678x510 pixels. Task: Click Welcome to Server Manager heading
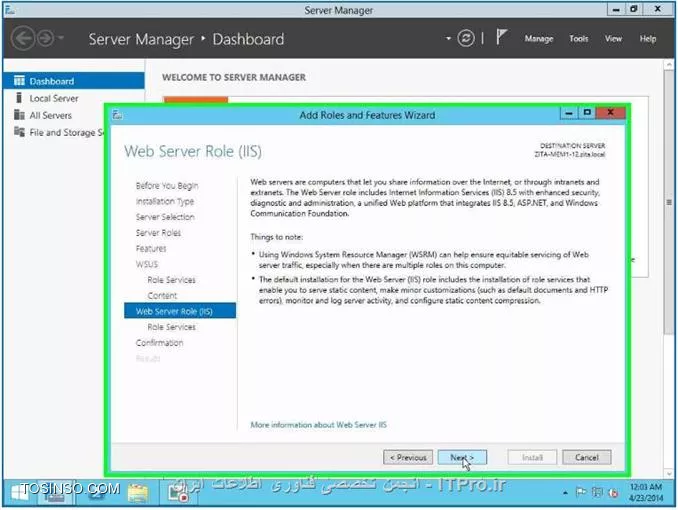[x=234, y=77]
